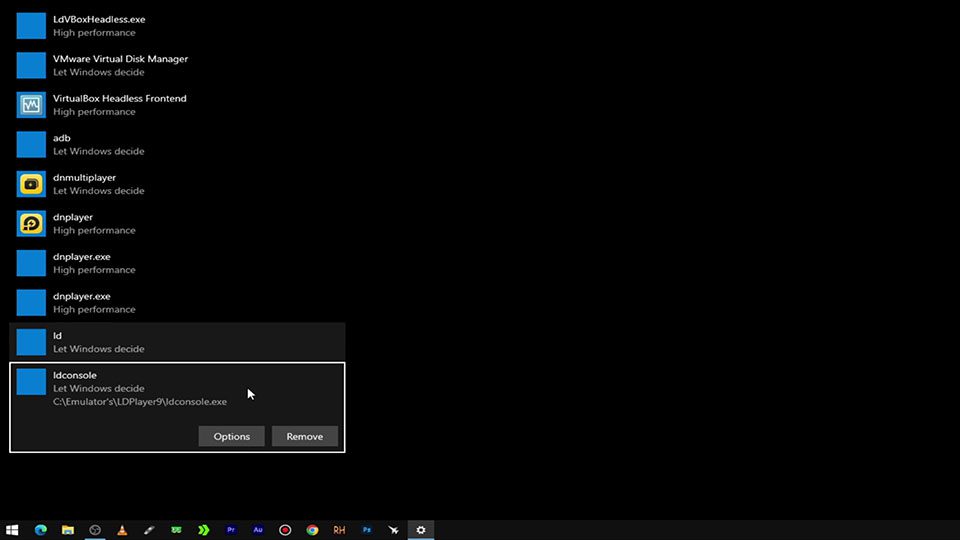This screenshot has height=540, width=960.
Task: Open File Explorer from the taskbar
Action: 68,530
